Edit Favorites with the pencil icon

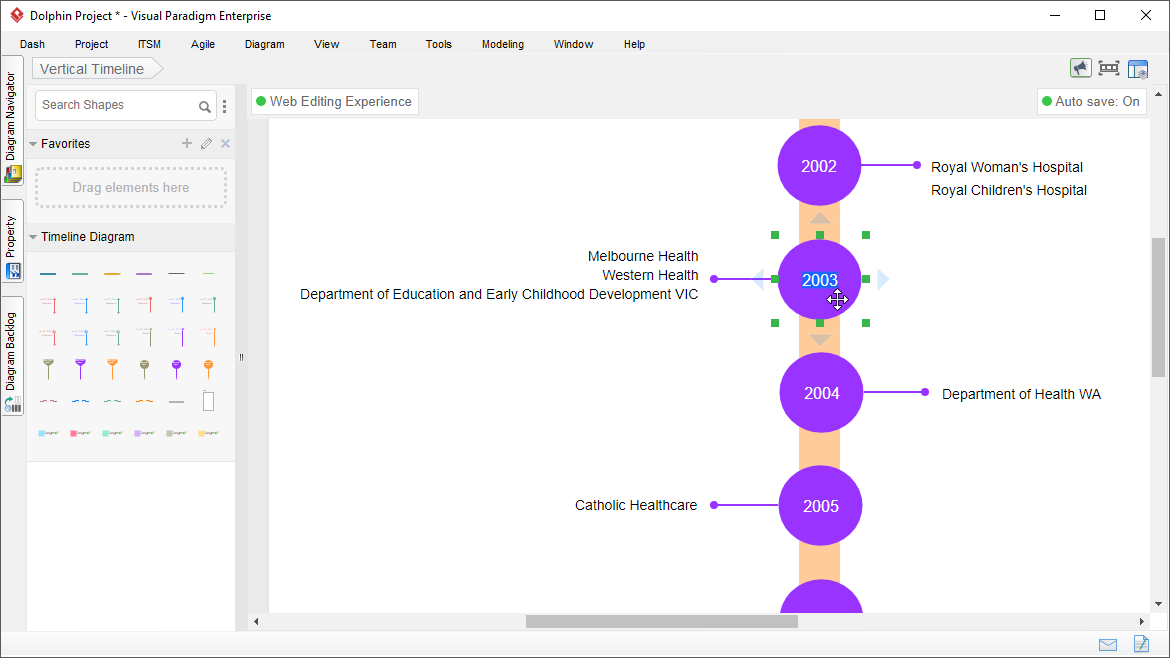[207, 143]
